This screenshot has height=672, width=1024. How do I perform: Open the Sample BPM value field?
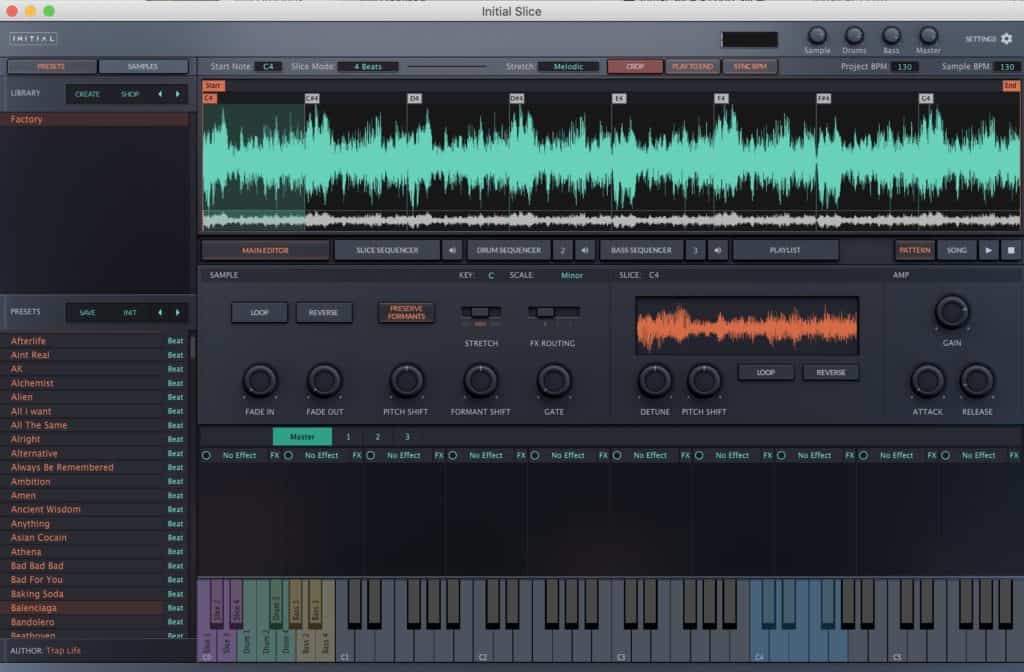click(1007, 67)
